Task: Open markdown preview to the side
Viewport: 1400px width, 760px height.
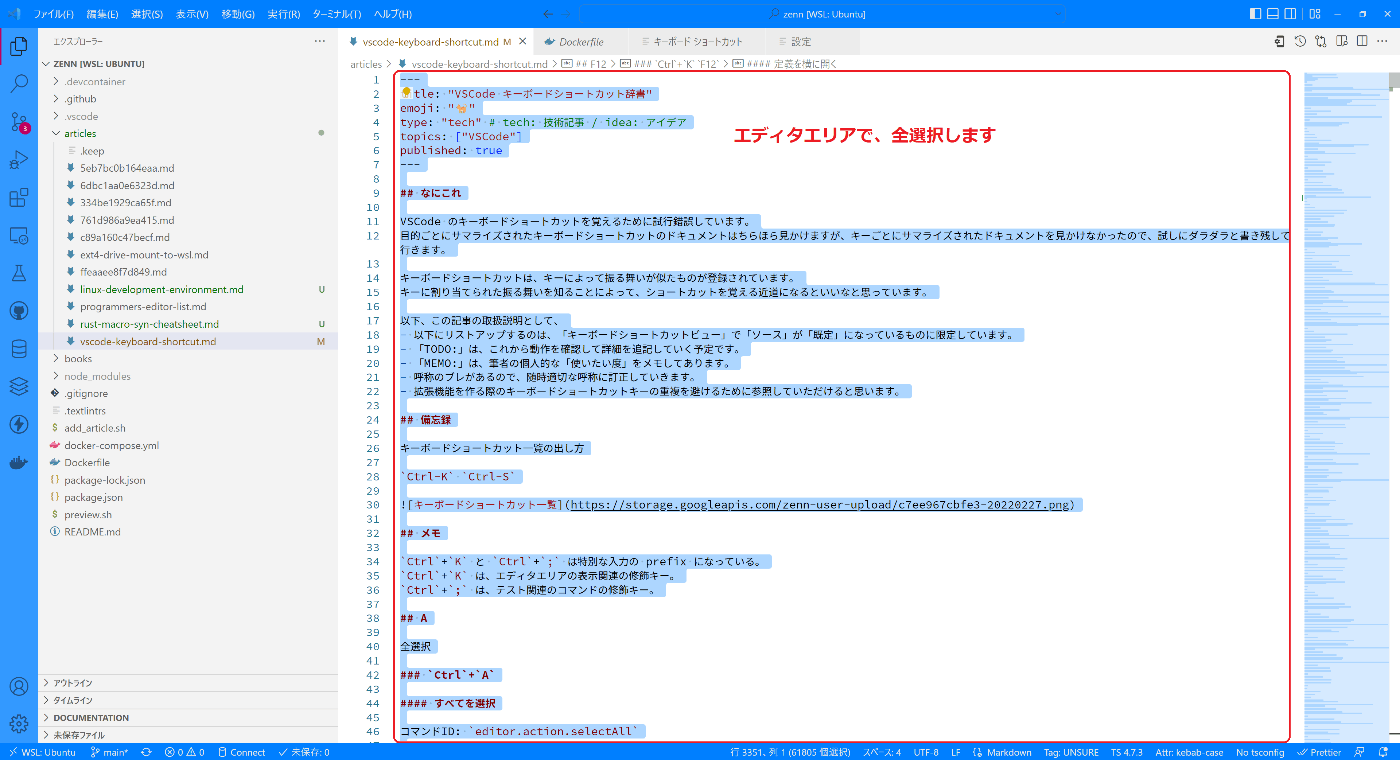Action: point(1342,41)
